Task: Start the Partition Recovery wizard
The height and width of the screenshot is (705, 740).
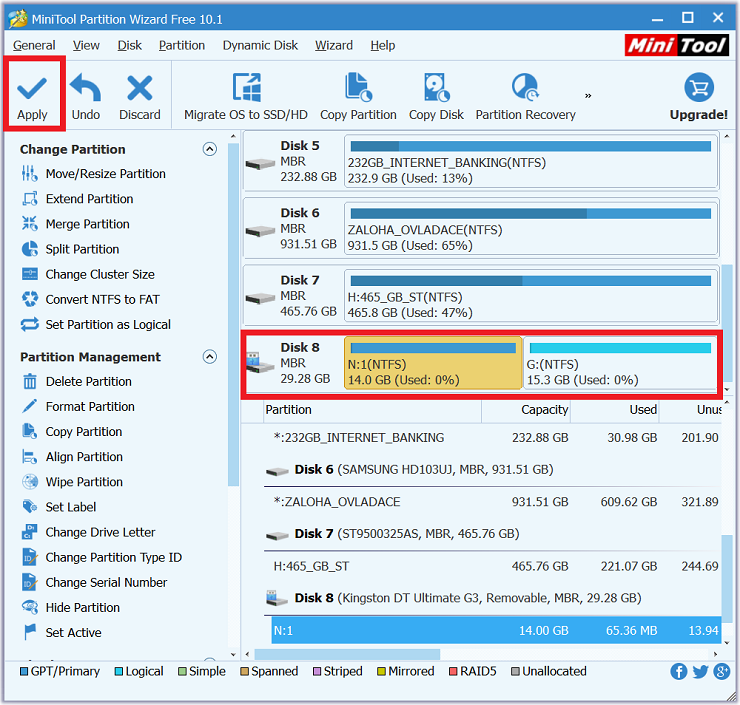Action: [x=525, y=96]
